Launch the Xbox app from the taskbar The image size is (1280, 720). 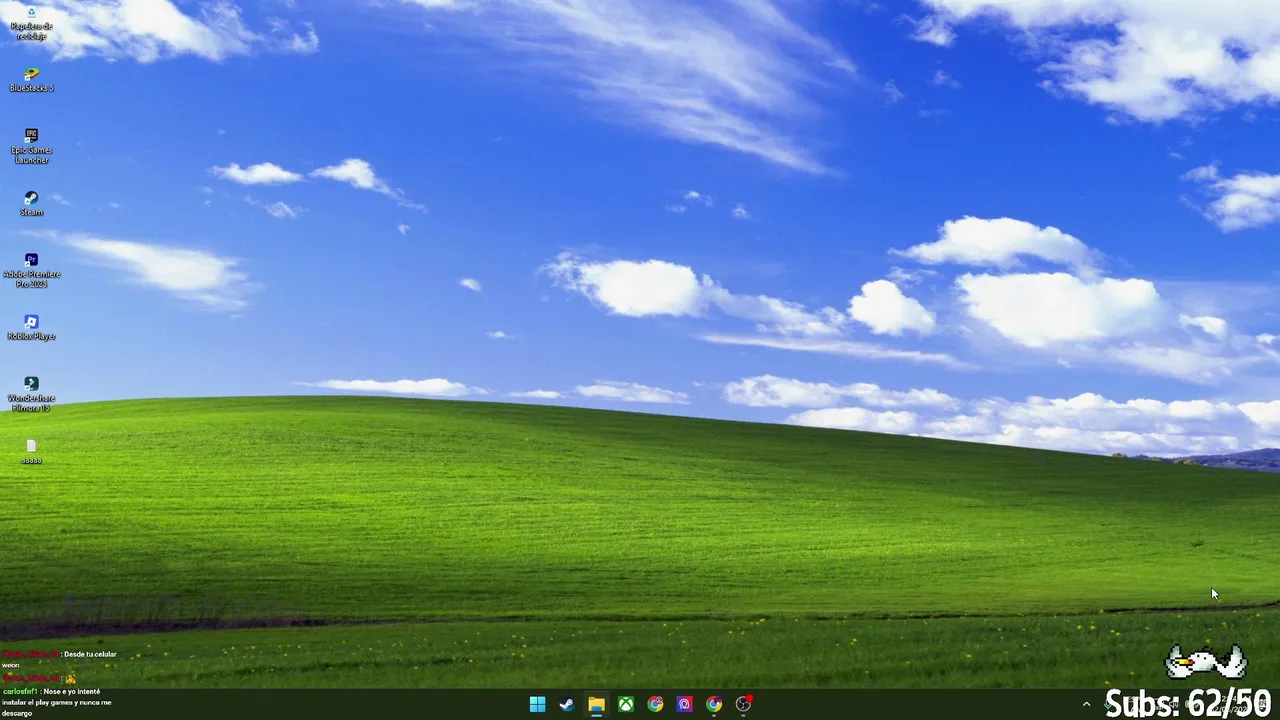click(x=626, y=704)
